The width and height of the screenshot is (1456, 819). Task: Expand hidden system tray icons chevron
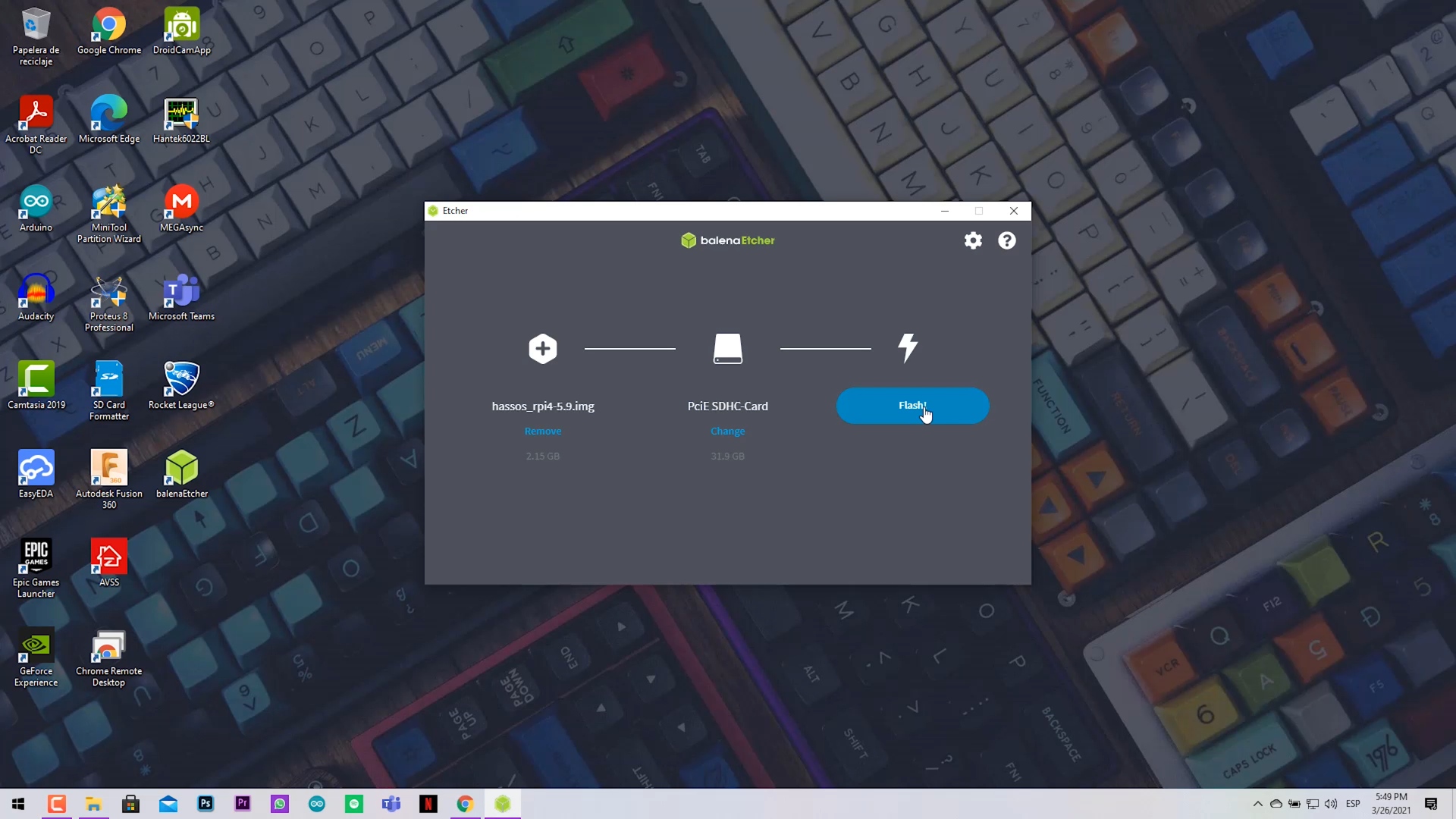click(x=1257, y=804)
